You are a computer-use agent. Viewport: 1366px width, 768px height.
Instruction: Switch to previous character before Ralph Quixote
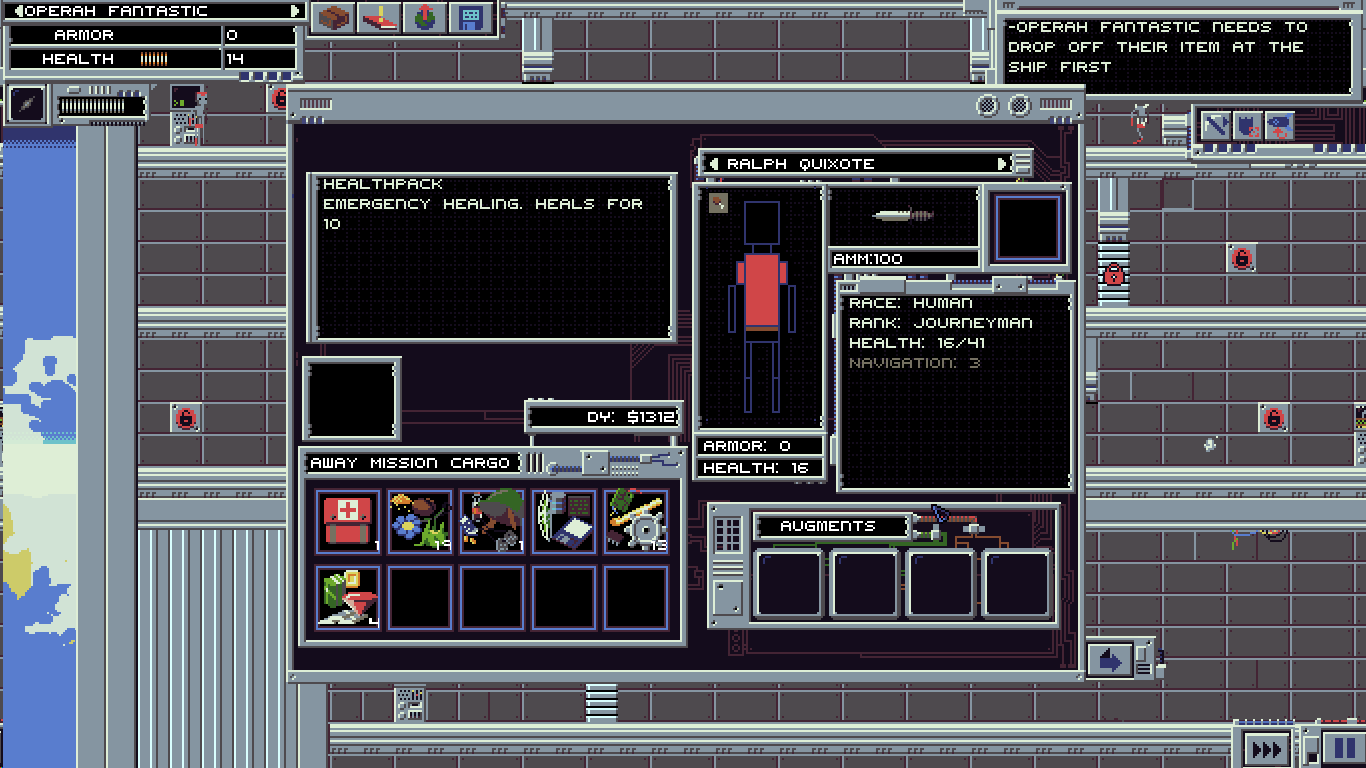[x=714, y=164]
